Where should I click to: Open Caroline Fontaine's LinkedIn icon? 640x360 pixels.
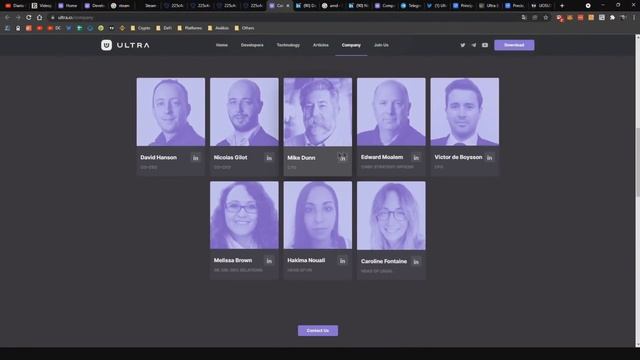pyautogui.click(x=416, y=262)
